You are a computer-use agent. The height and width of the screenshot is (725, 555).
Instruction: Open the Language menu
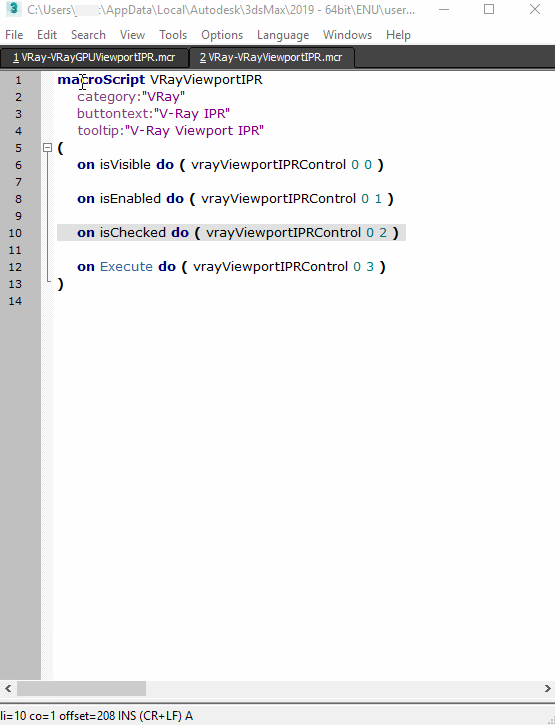(283, 35)
